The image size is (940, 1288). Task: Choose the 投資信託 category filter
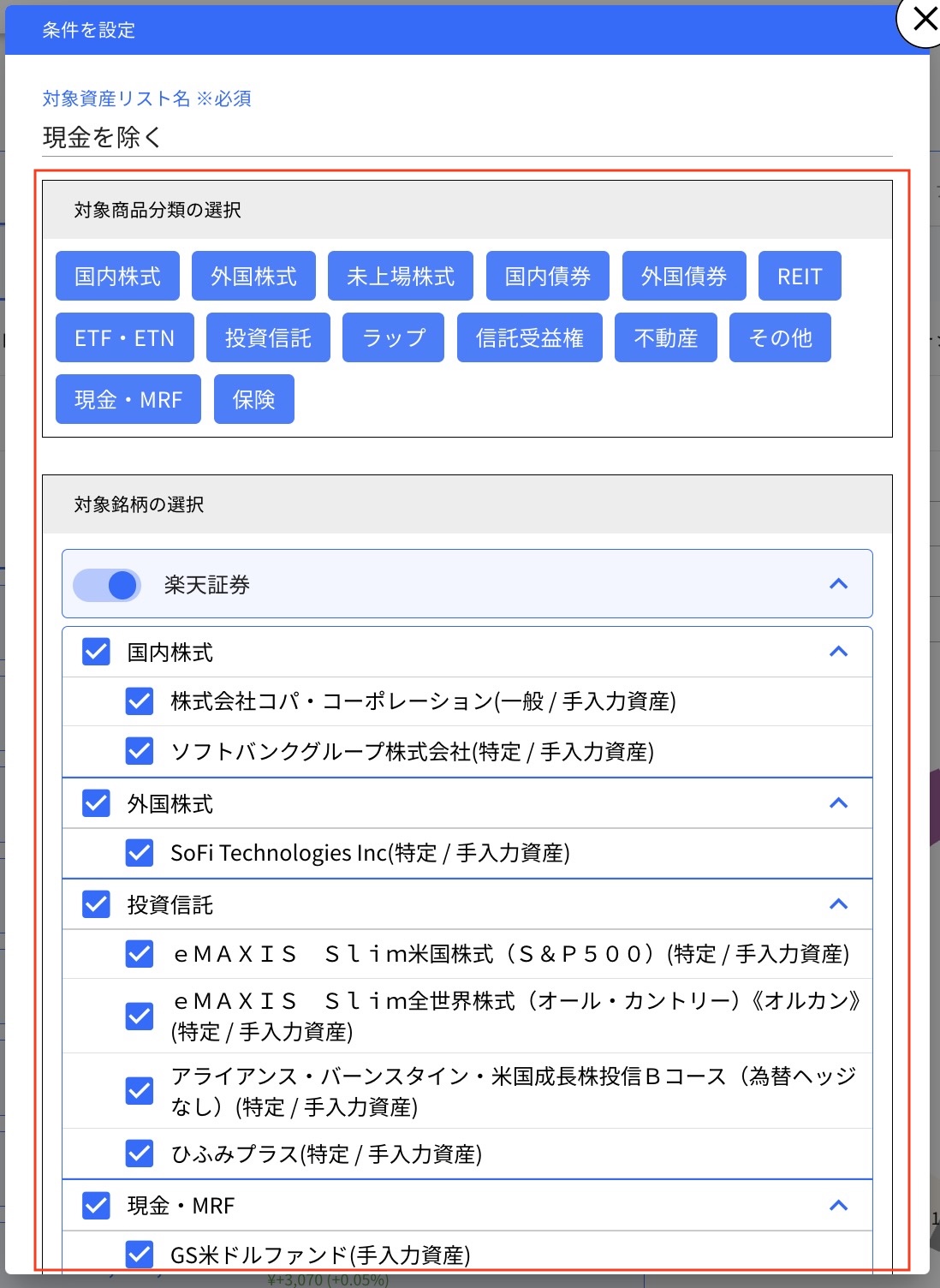[268, 337]
